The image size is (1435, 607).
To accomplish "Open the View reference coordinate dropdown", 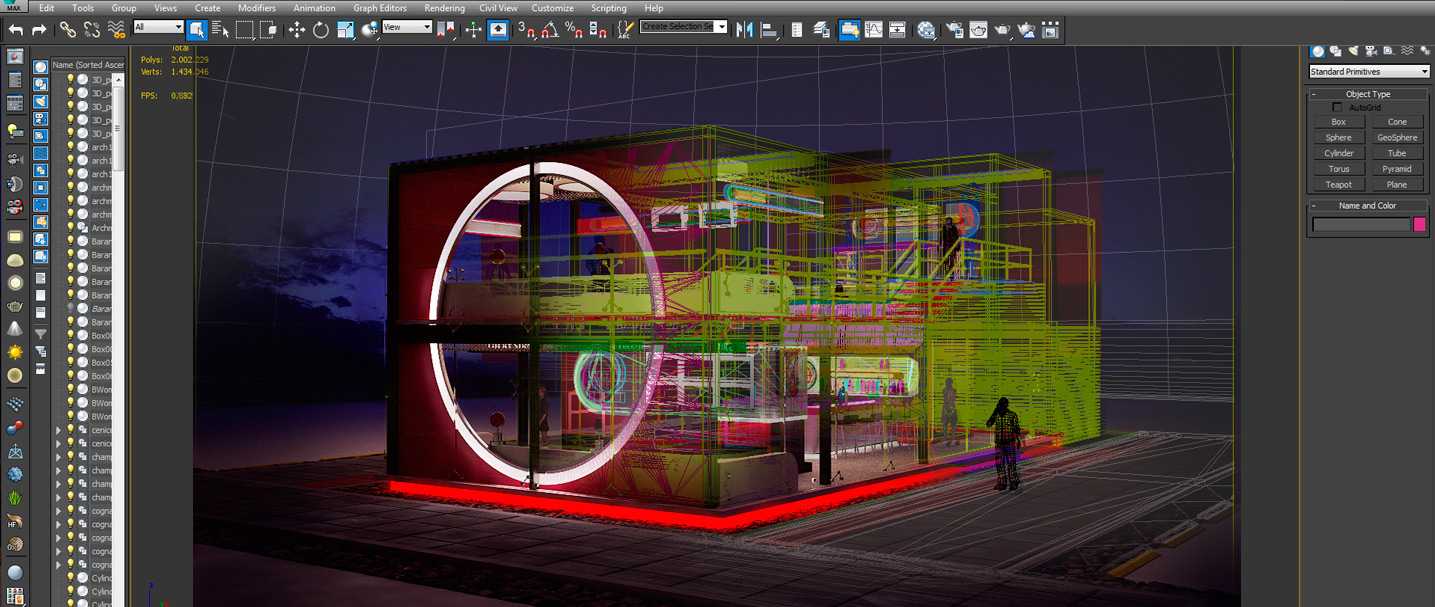I will [407, 27].
